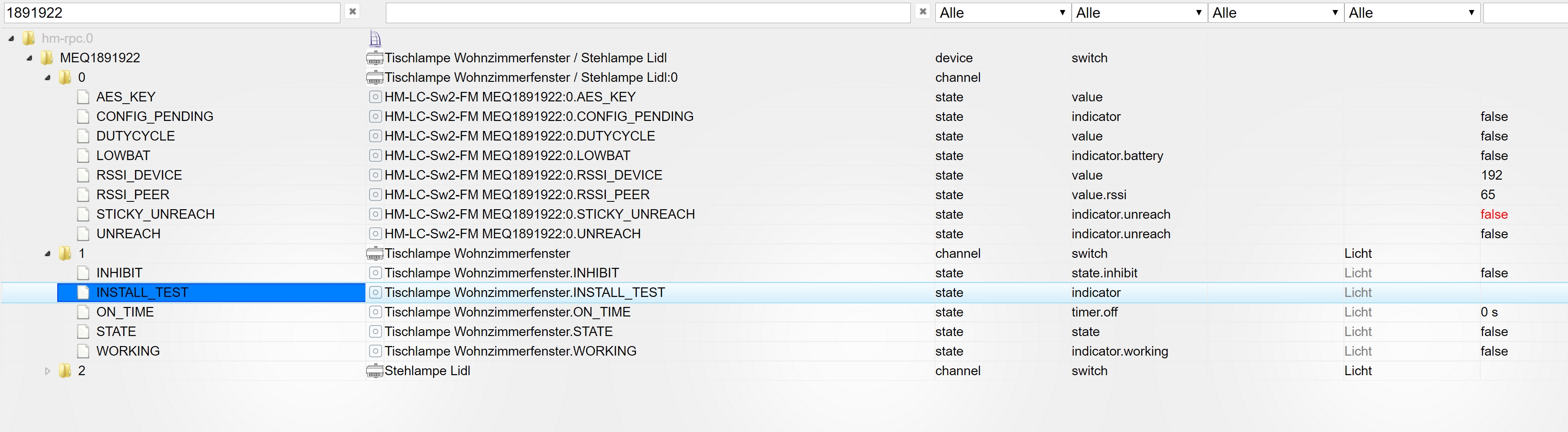Open the fourth Alle filter dropdown

(1412, 13)
